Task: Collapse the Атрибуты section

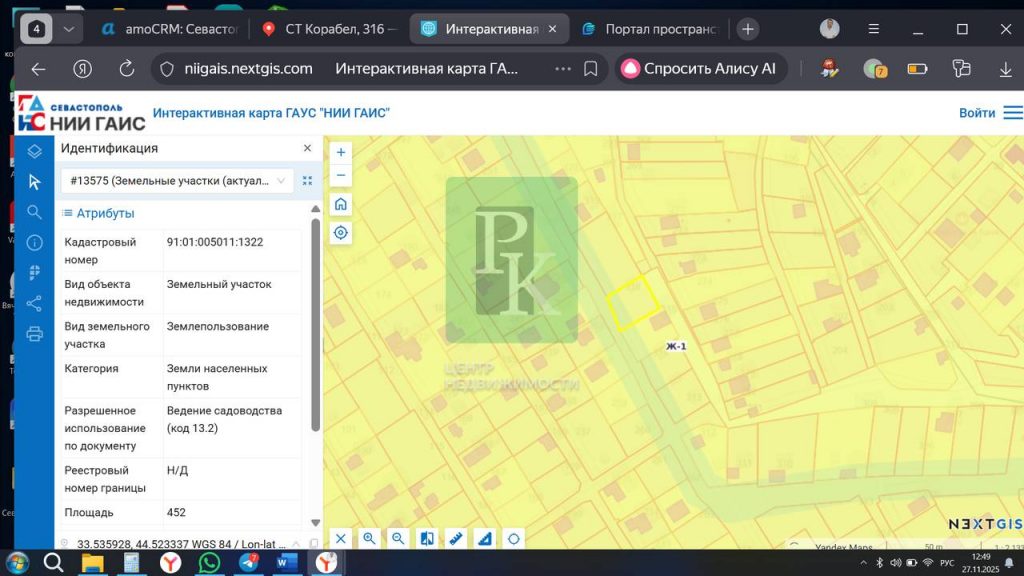Action: click(98, 213)
